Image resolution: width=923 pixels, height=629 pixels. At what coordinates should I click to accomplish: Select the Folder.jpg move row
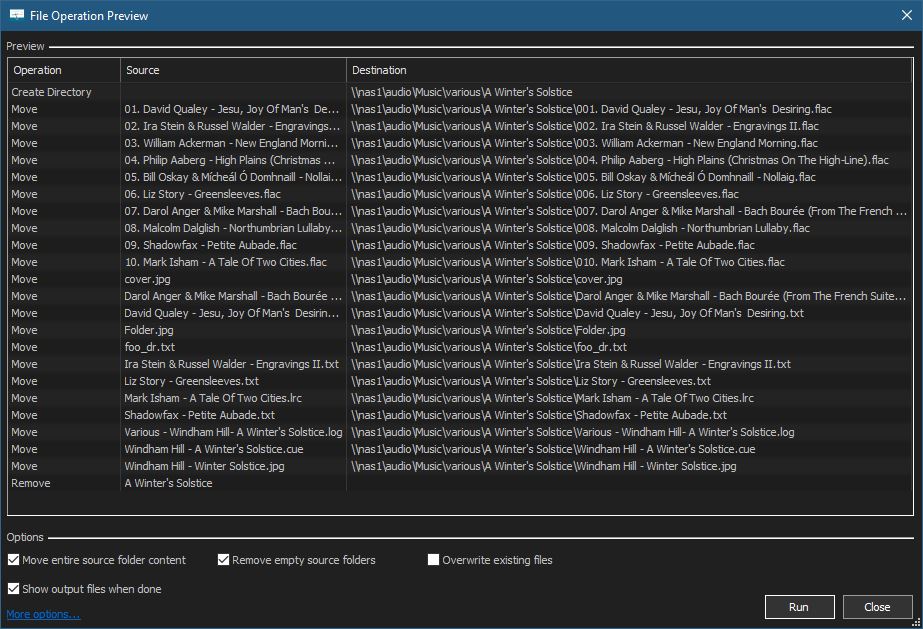(x=149, y=330)
